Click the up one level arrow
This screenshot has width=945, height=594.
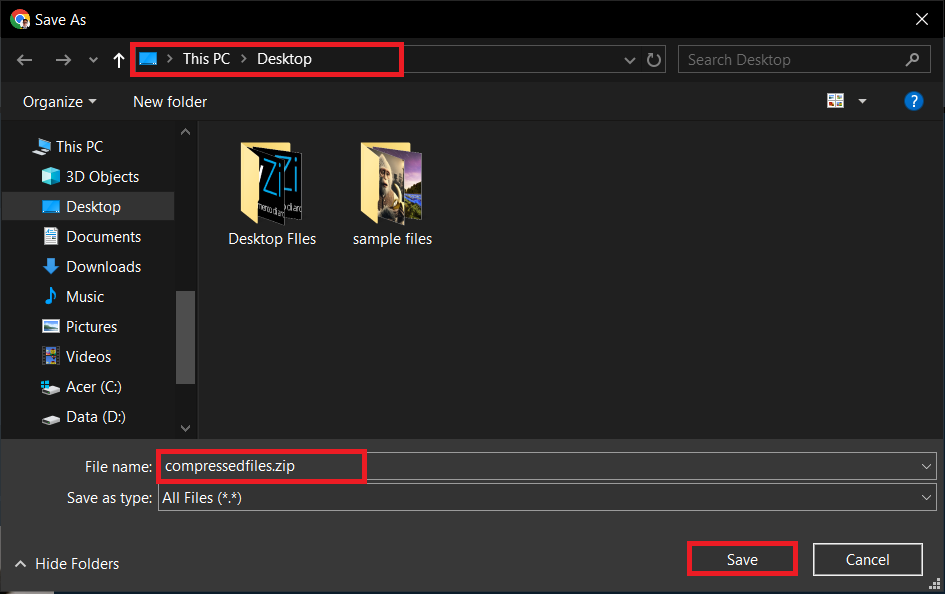118,59
